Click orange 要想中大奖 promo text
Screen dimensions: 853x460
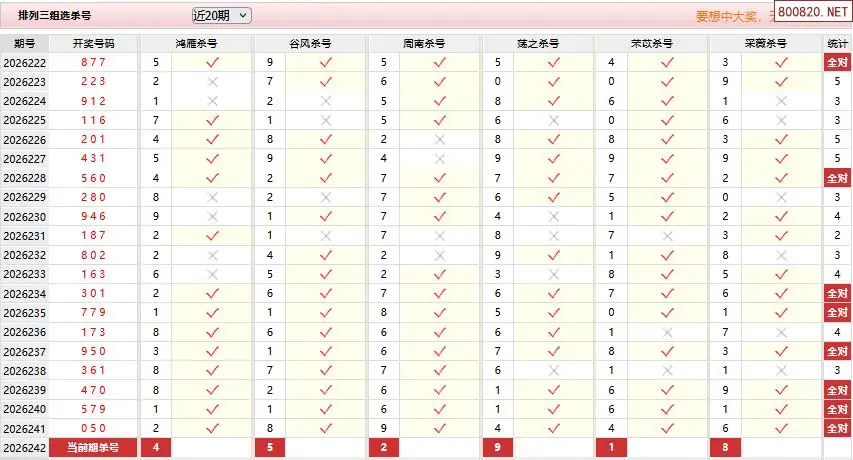pos(728,17)
